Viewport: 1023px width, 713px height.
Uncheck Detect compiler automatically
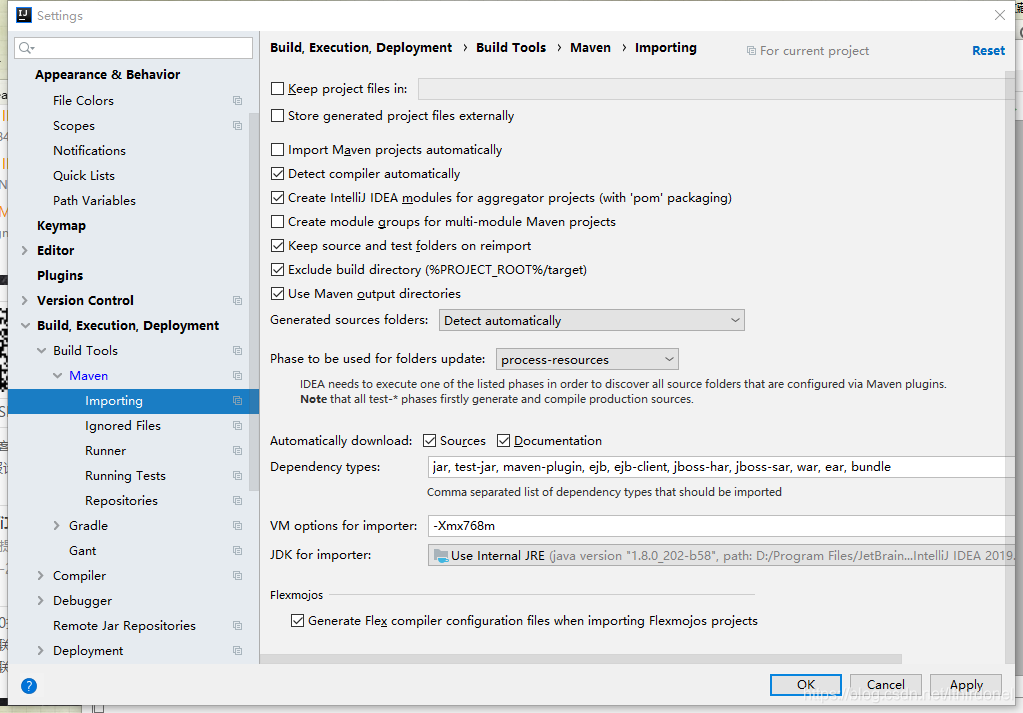(277, 174)
